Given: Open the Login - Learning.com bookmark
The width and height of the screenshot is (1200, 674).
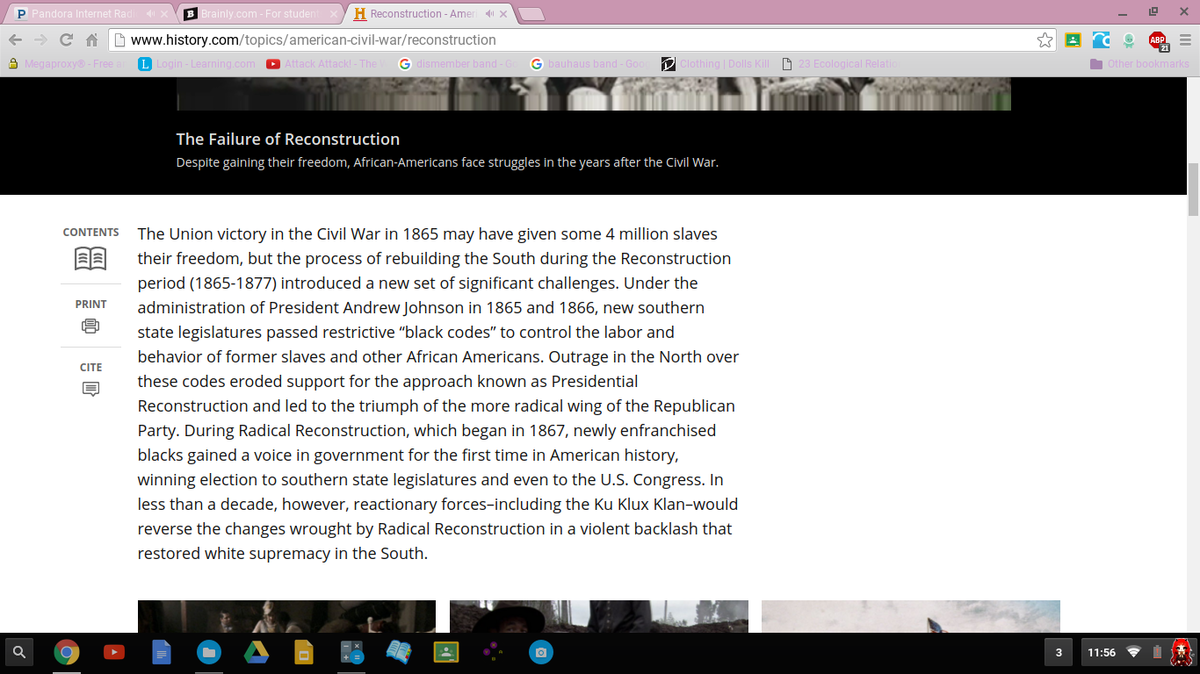Looking at the screenshot, I should click(x=197, y=64).
